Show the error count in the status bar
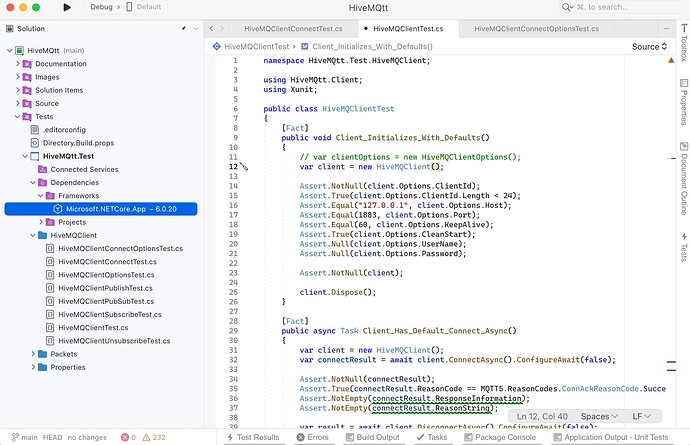The height and width of the screenshot is (445, 690). [128, 438]
